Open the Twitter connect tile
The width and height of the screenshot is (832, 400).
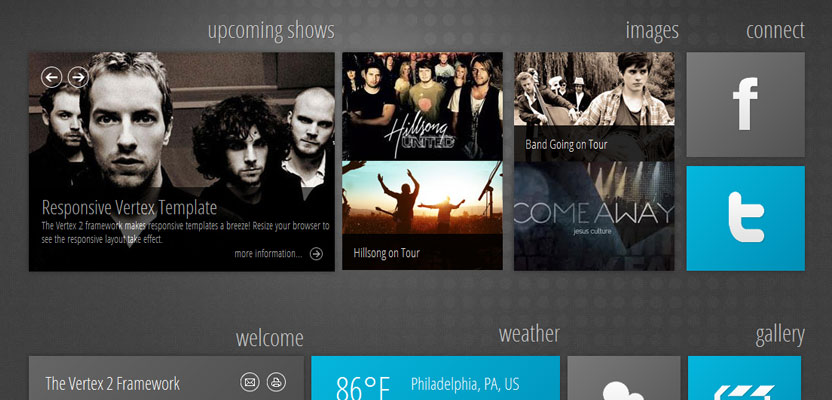click(x=745, y=218)
